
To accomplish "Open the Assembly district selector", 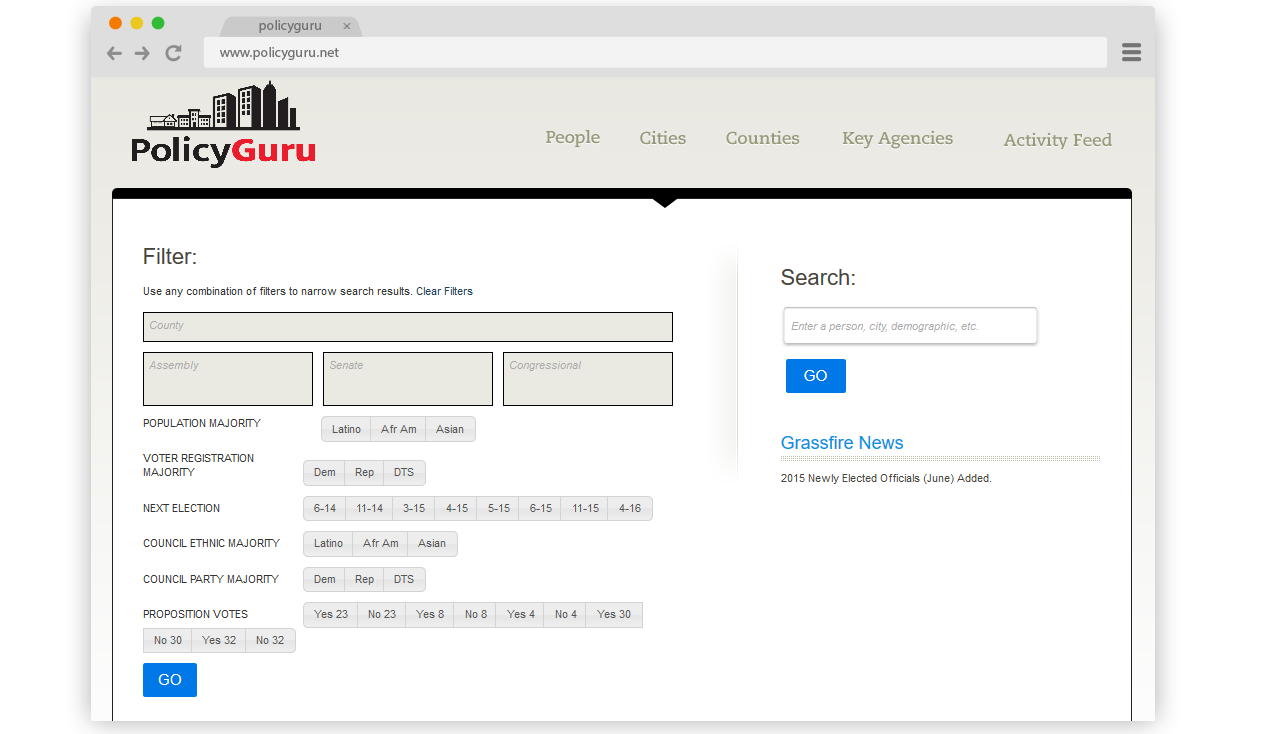I will [x=228, y=379].
